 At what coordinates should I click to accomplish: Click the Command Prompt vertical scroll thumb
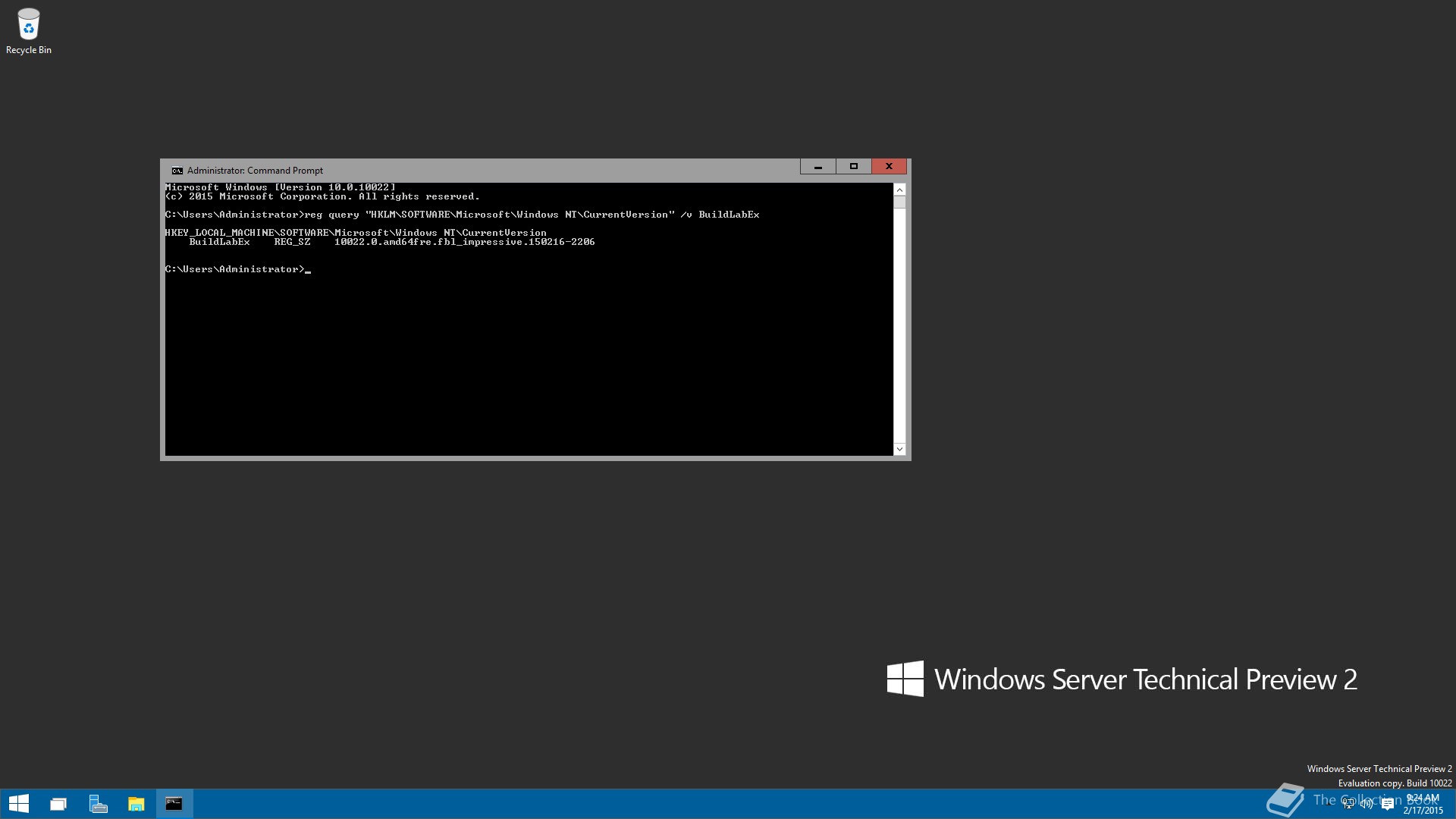[x=899, y=202]
